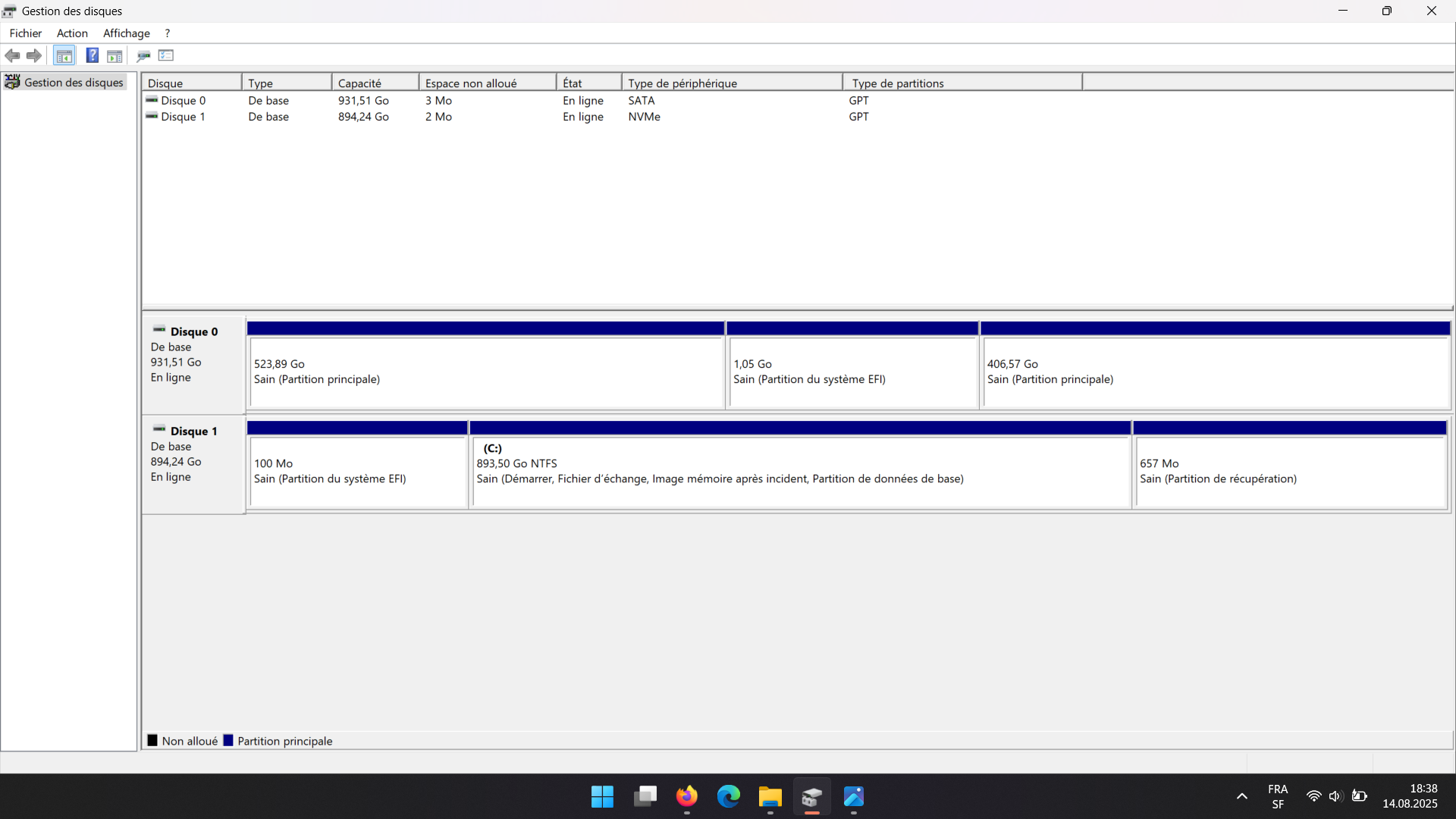
Task: Toggle the console tree pane icon
Action: point(64,55)
